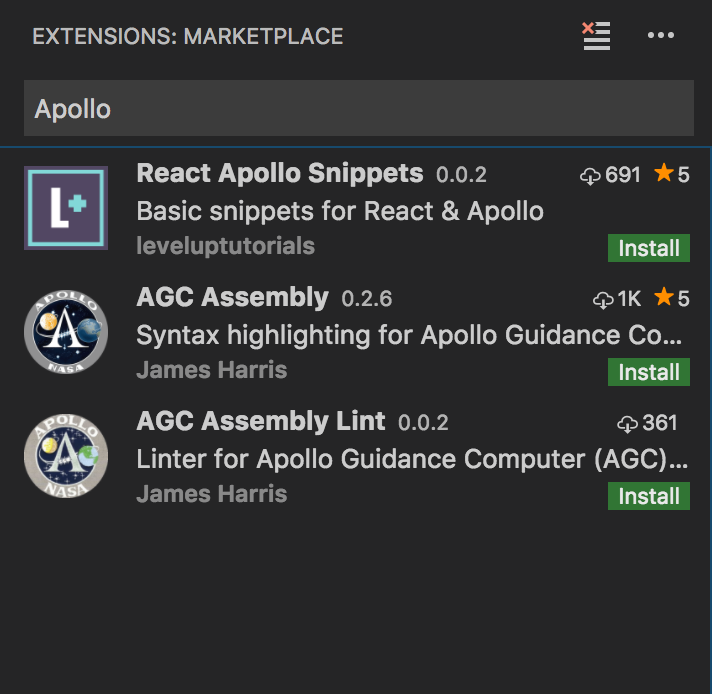Install the AGC Assembly Lint extension
This screenshot has width=712, height=694.
coord(649,496)
